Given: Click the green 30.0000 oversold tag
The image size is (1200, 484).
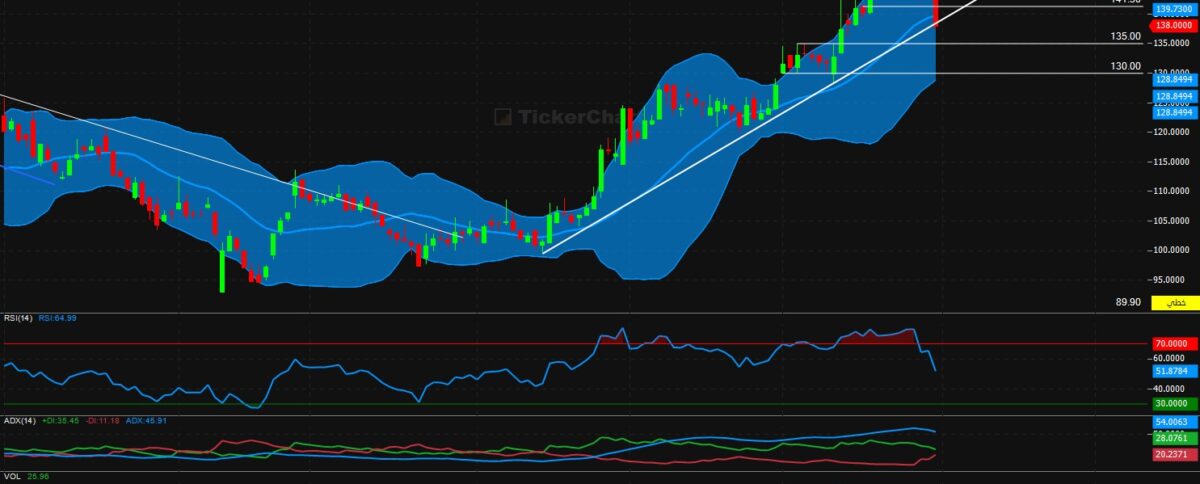Looking at the screenshot, I should (1175, 404).
